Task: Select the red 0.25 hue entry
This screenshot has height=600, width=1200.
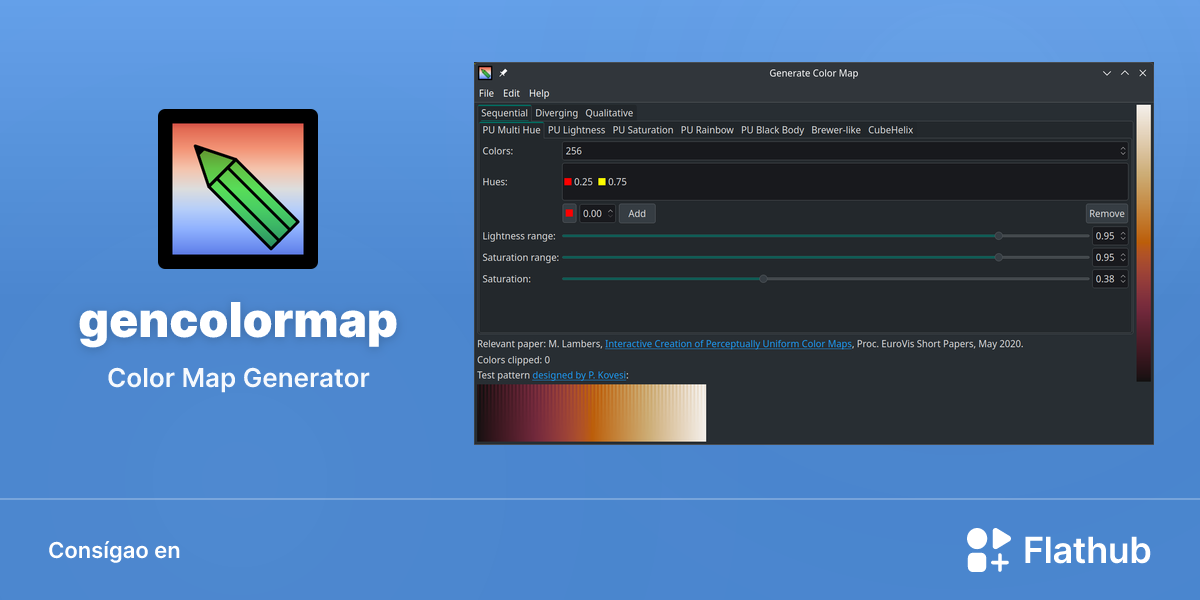Action: coord(578,182)
